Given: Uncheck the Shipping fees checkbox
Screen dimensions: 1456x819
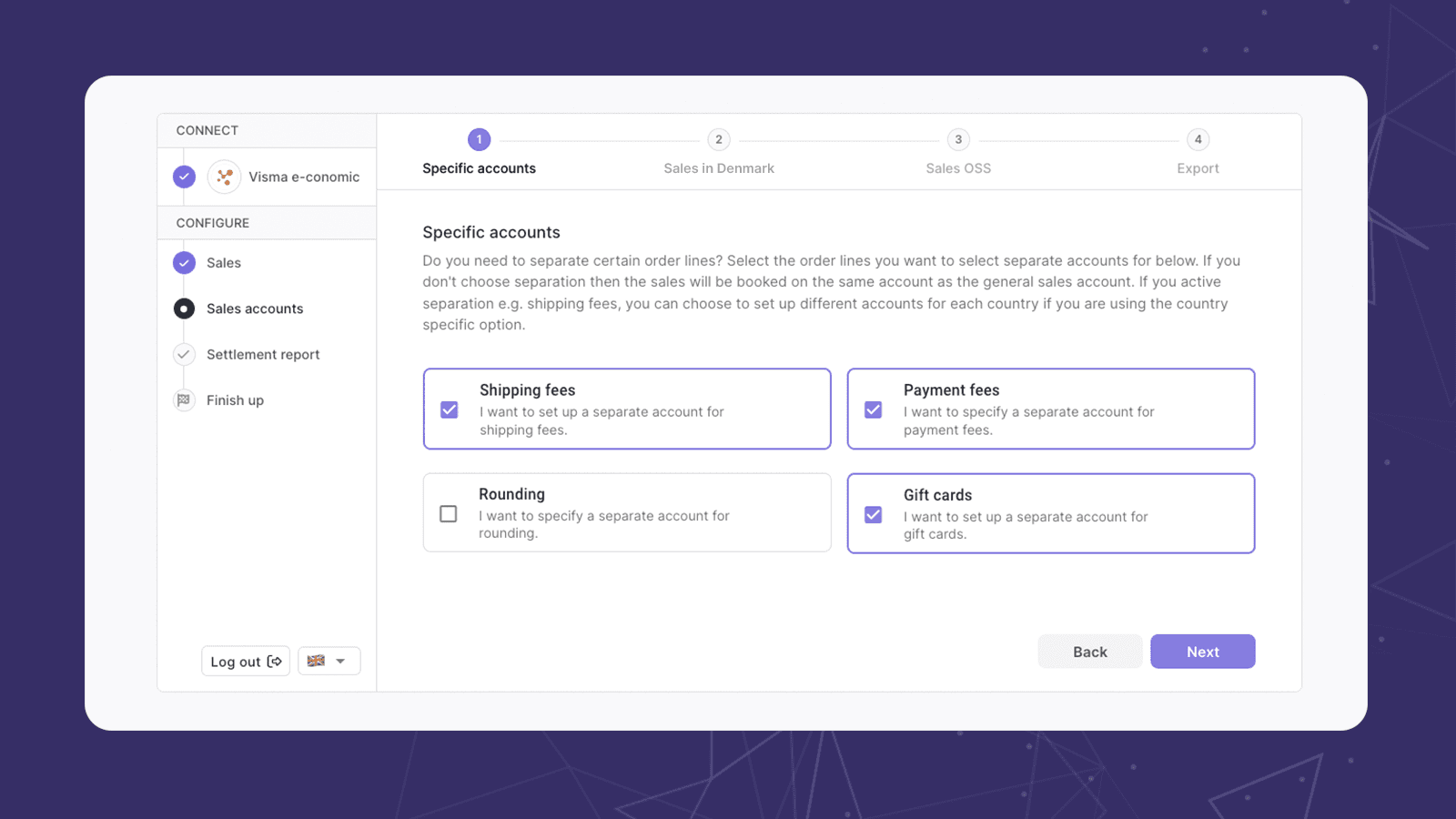Looking at the screenshot, I should (x=450, y=409).
